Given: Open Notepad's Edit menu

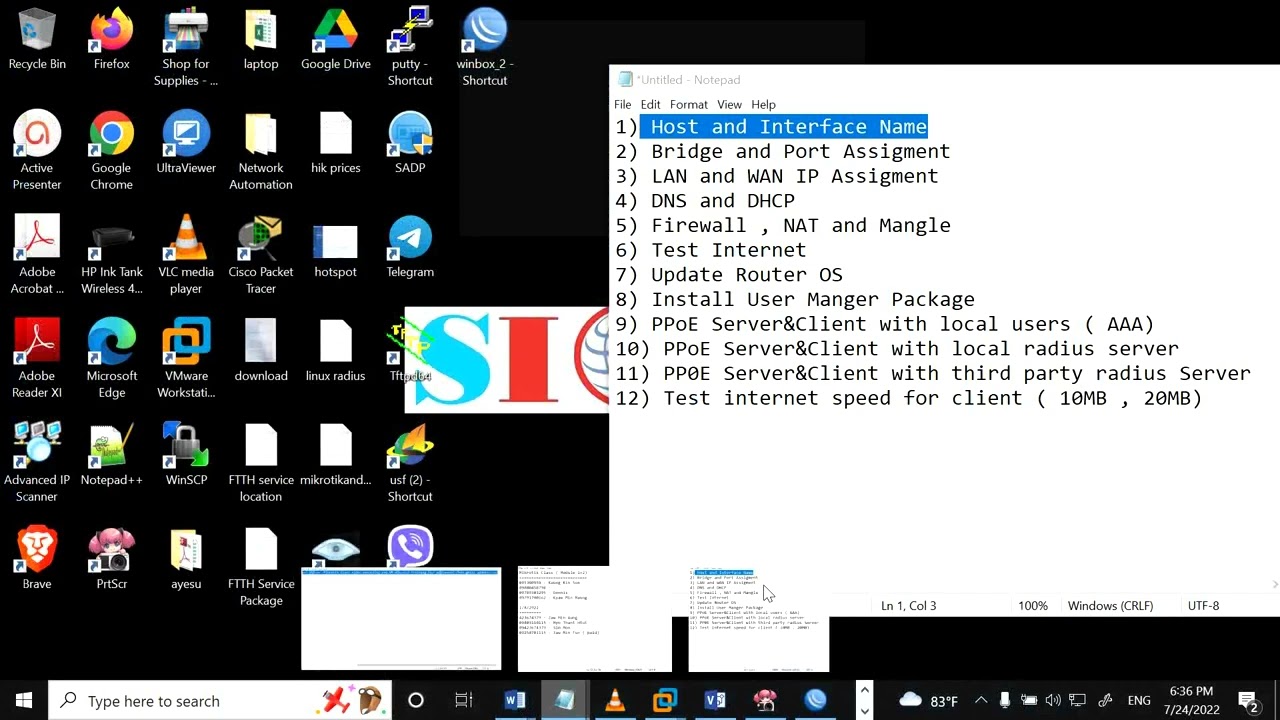Looking at the screenshot, I should pos(650,104).
